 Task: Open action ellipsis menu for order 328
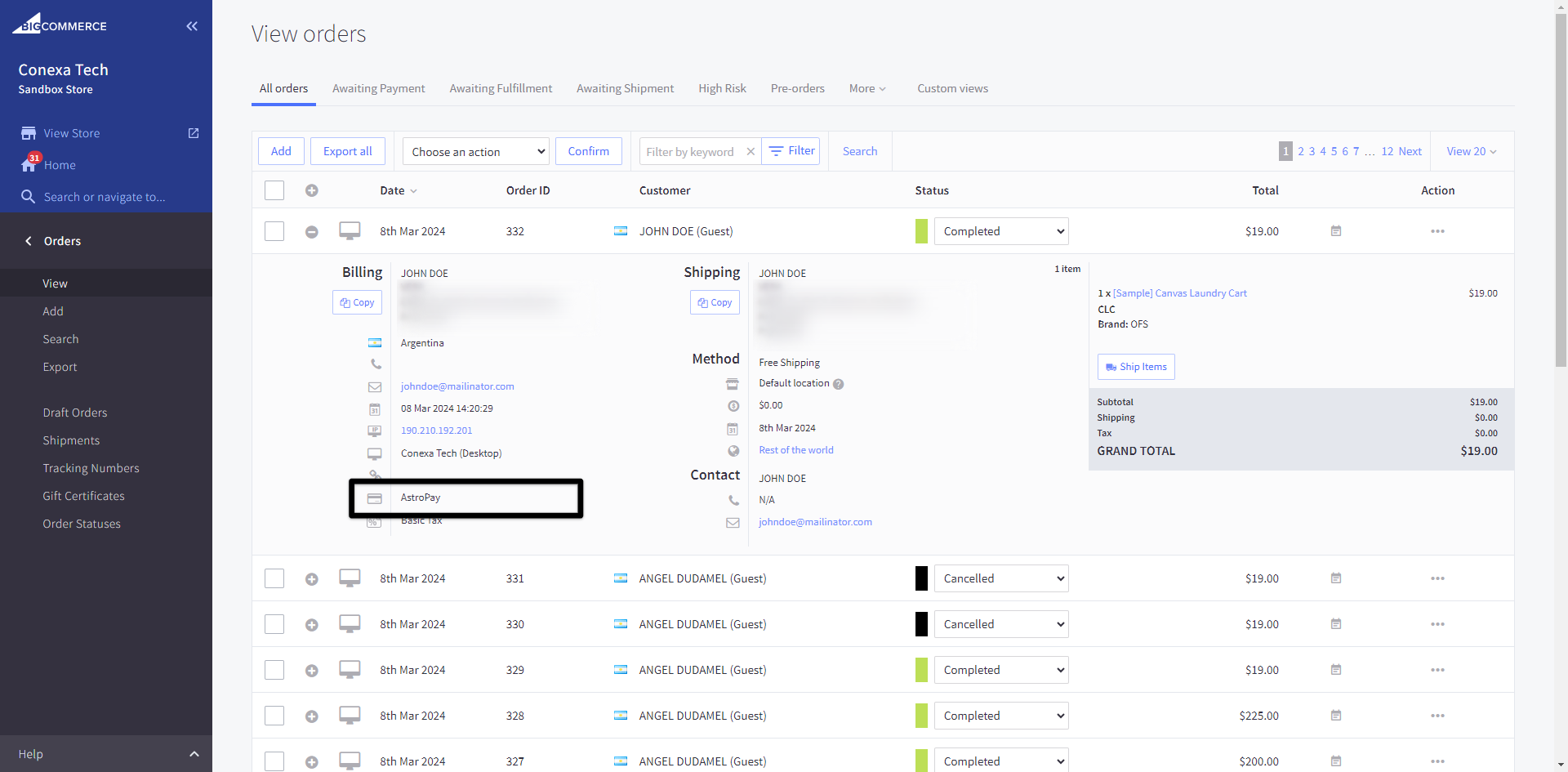1437,716
